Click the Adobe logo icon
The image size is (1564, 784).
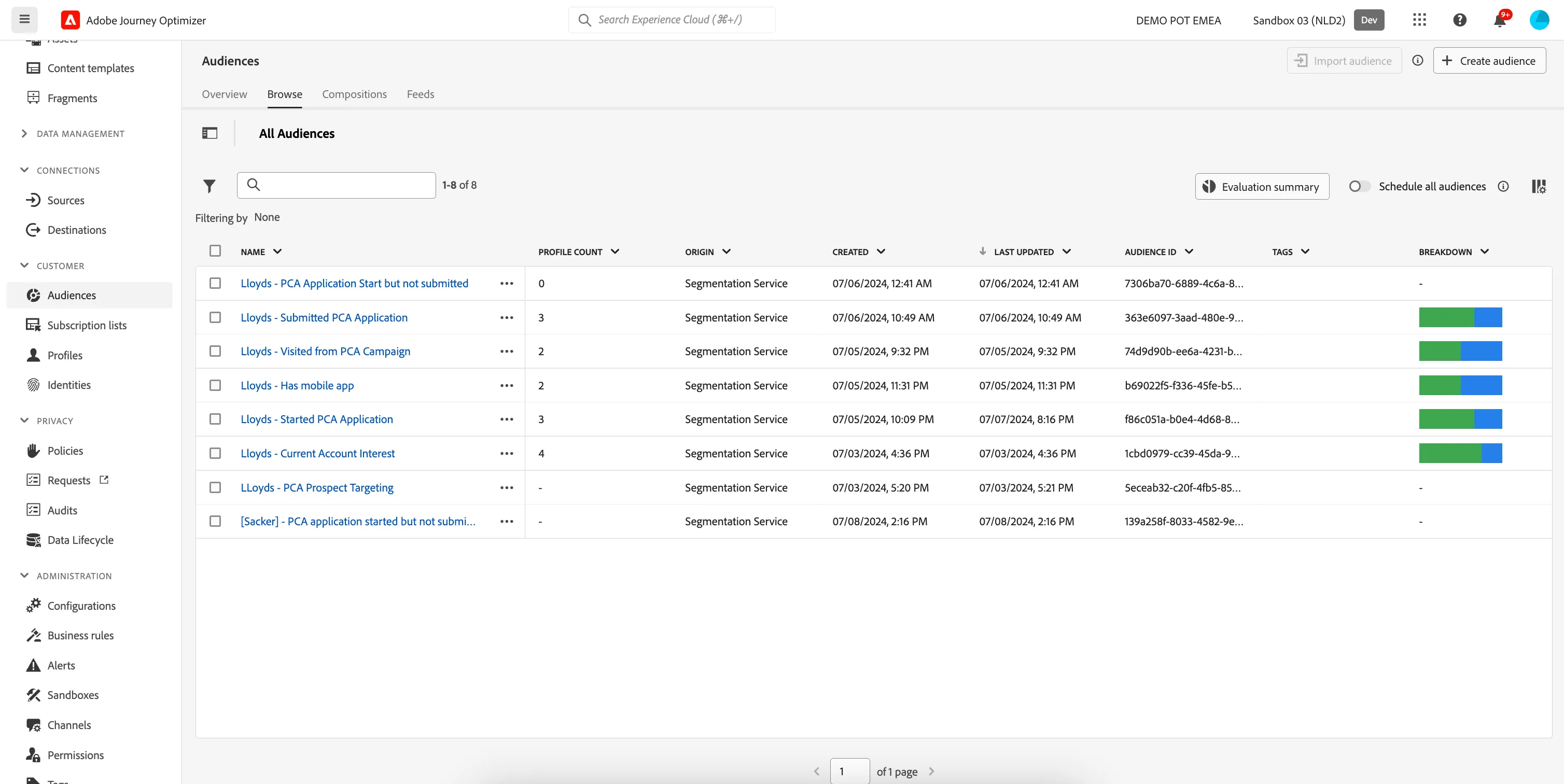[x=71, y=20]
